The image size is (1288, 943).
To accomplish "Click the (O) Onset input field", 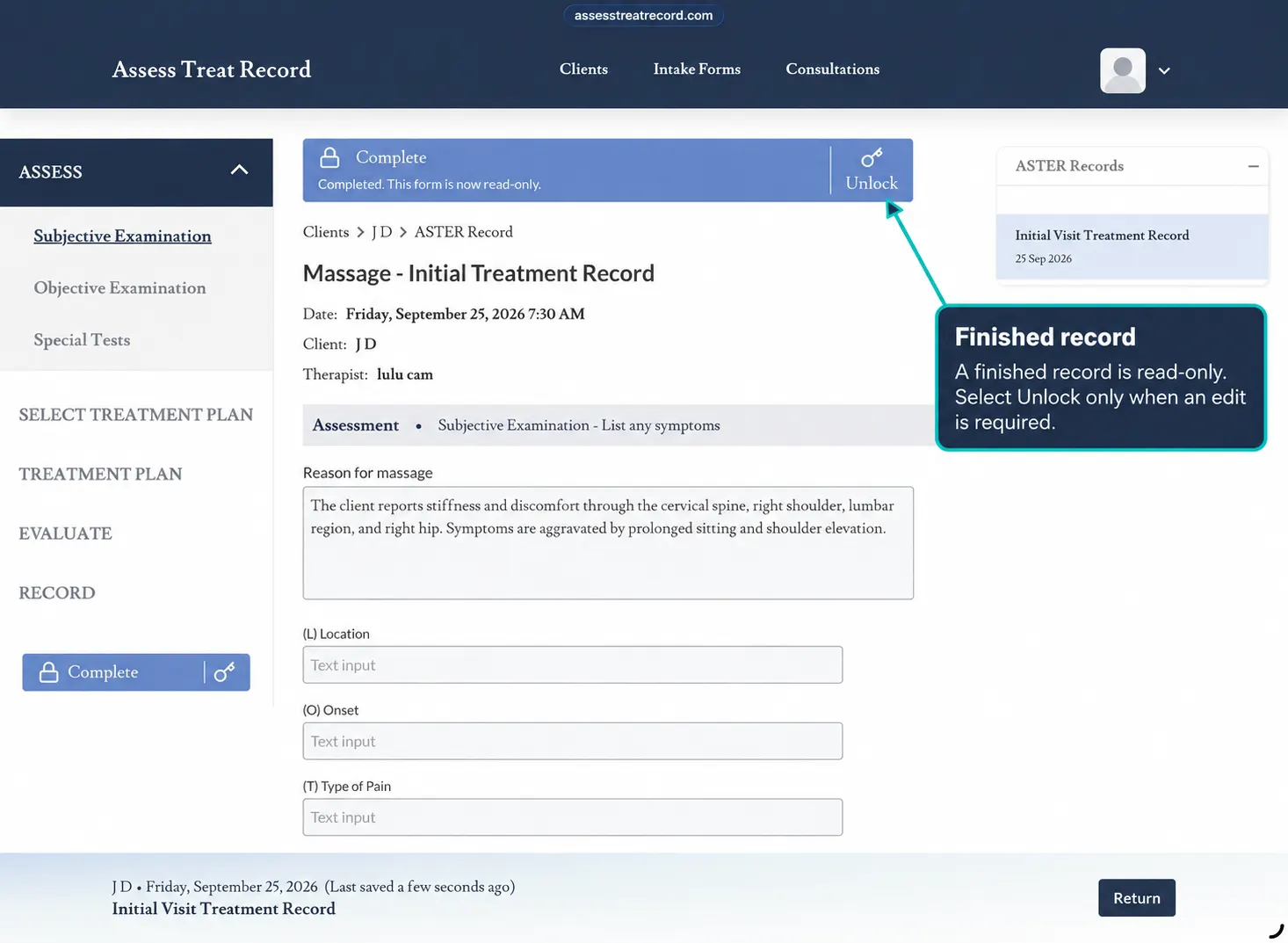I will tap(573, 741).
